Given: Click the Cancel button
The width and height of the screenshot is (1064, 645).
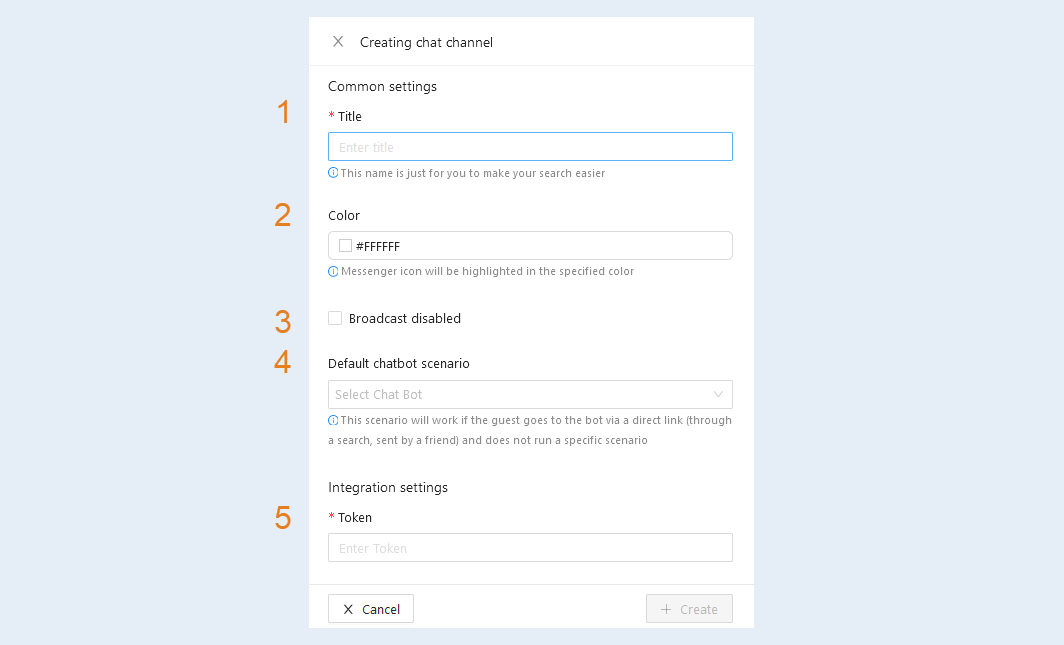Looking at the screenshot, I should [371, 609].
